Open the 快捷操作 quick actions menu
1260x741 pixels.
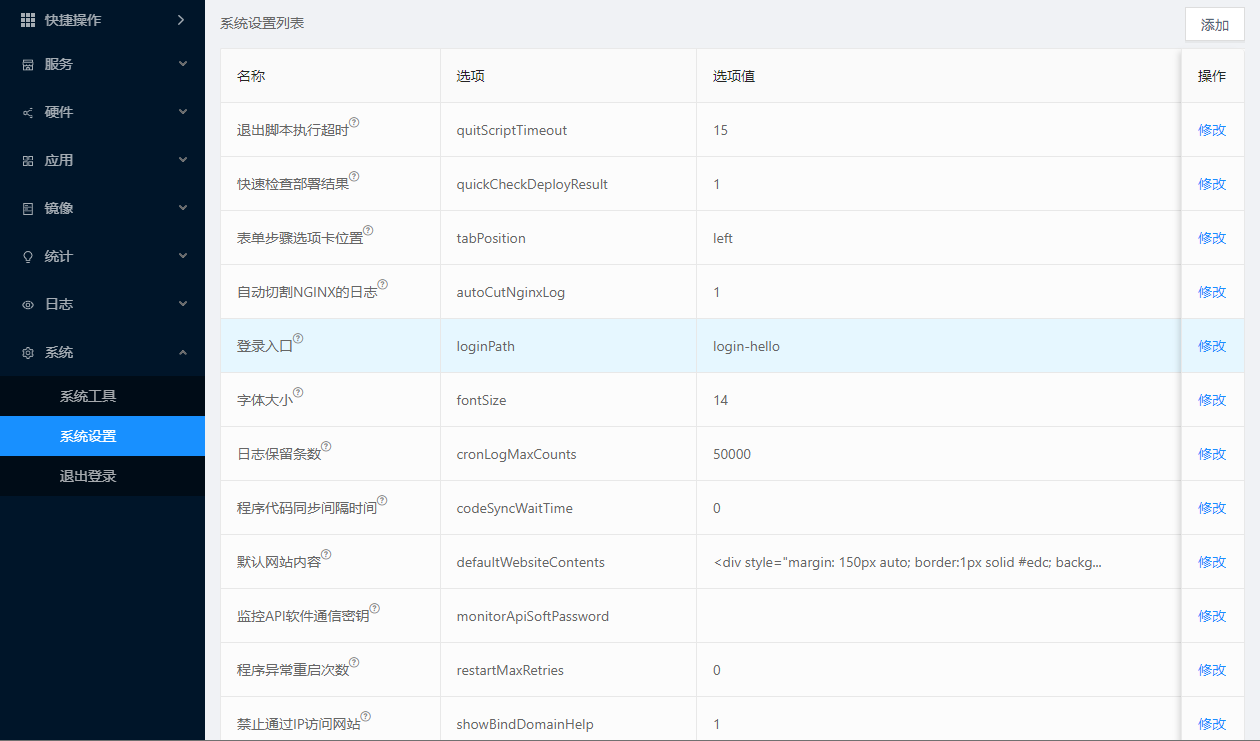click(x=102, y=20)
